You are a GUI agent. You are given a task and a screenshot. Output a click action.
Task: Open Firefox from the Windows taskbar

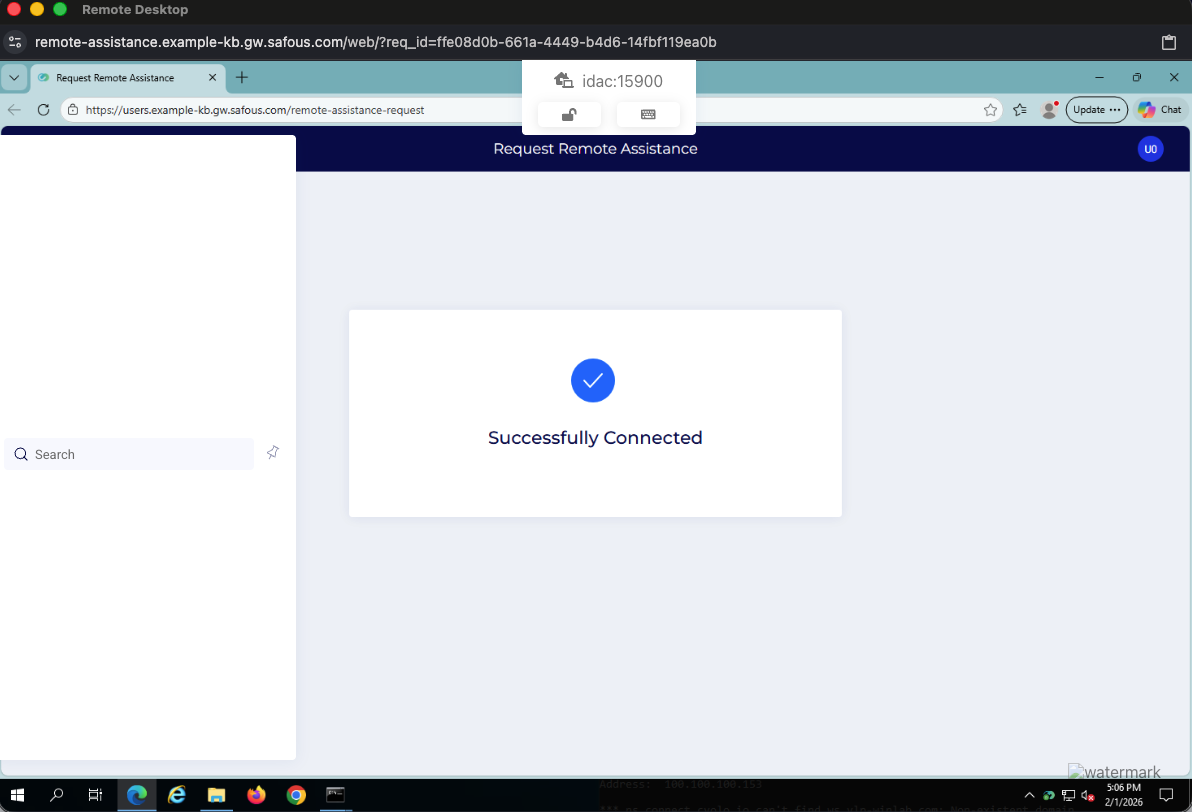[257, 795]
